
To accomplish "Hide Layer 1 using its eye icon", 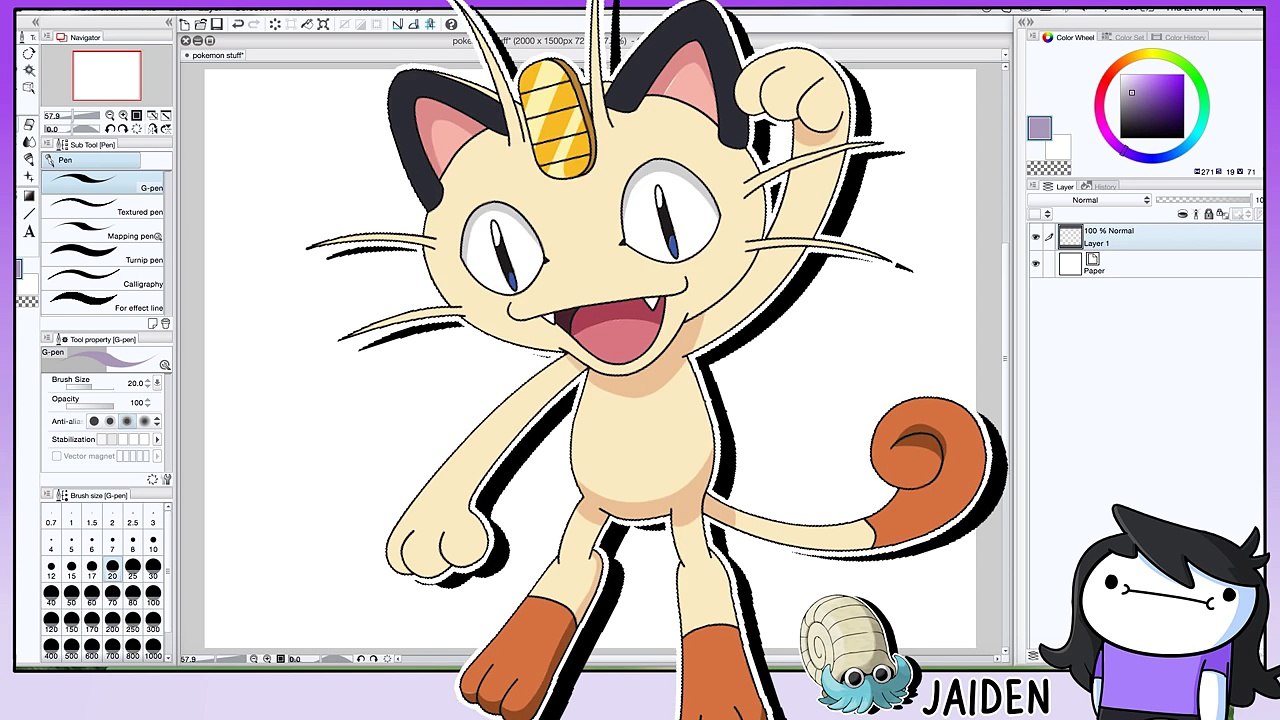I will coord(1035,237).
